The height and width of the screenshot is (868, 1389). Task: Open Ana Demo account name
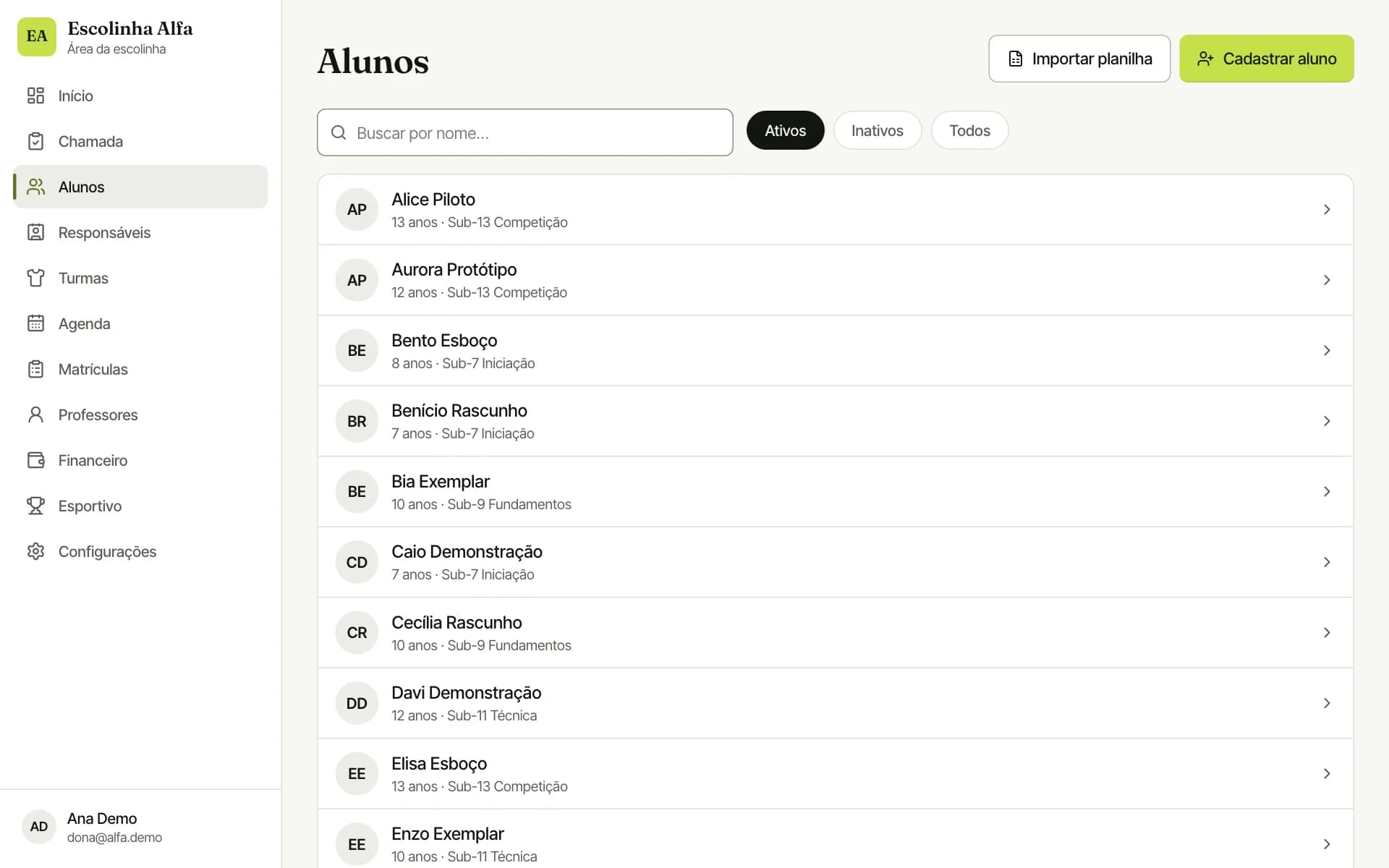102,818
